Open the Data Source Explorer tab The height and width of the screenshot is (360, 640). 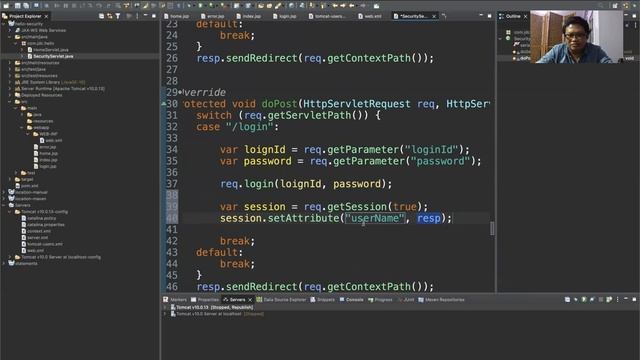281,300
